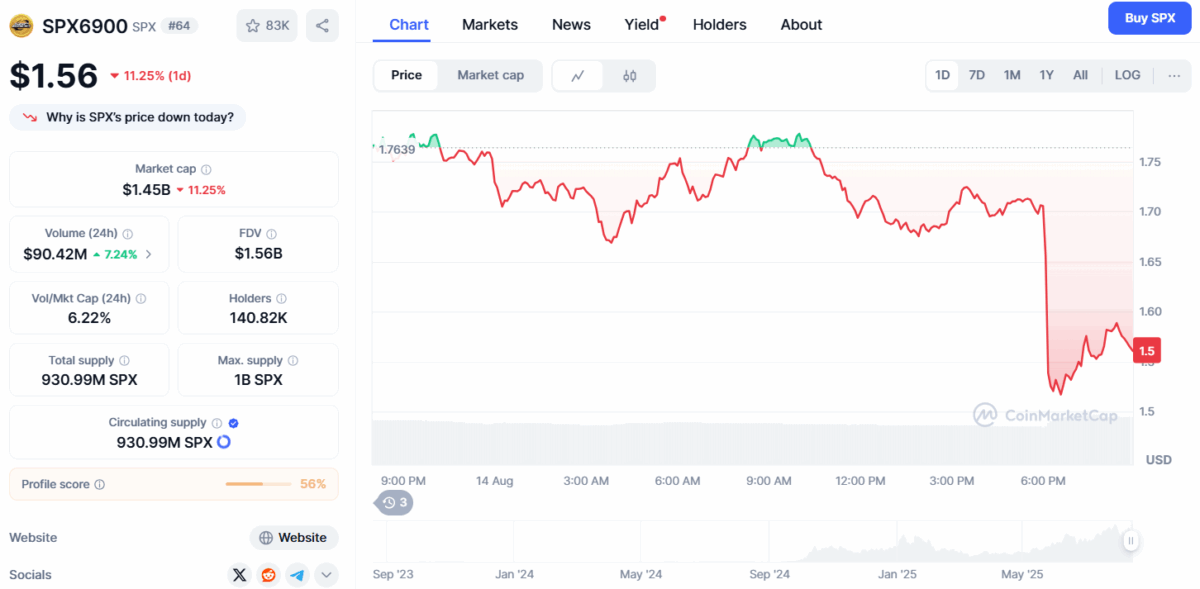Screen dimensions: 1200x589
Task: Toggle LOG scale on the chart
Action: coord(1127,76)
